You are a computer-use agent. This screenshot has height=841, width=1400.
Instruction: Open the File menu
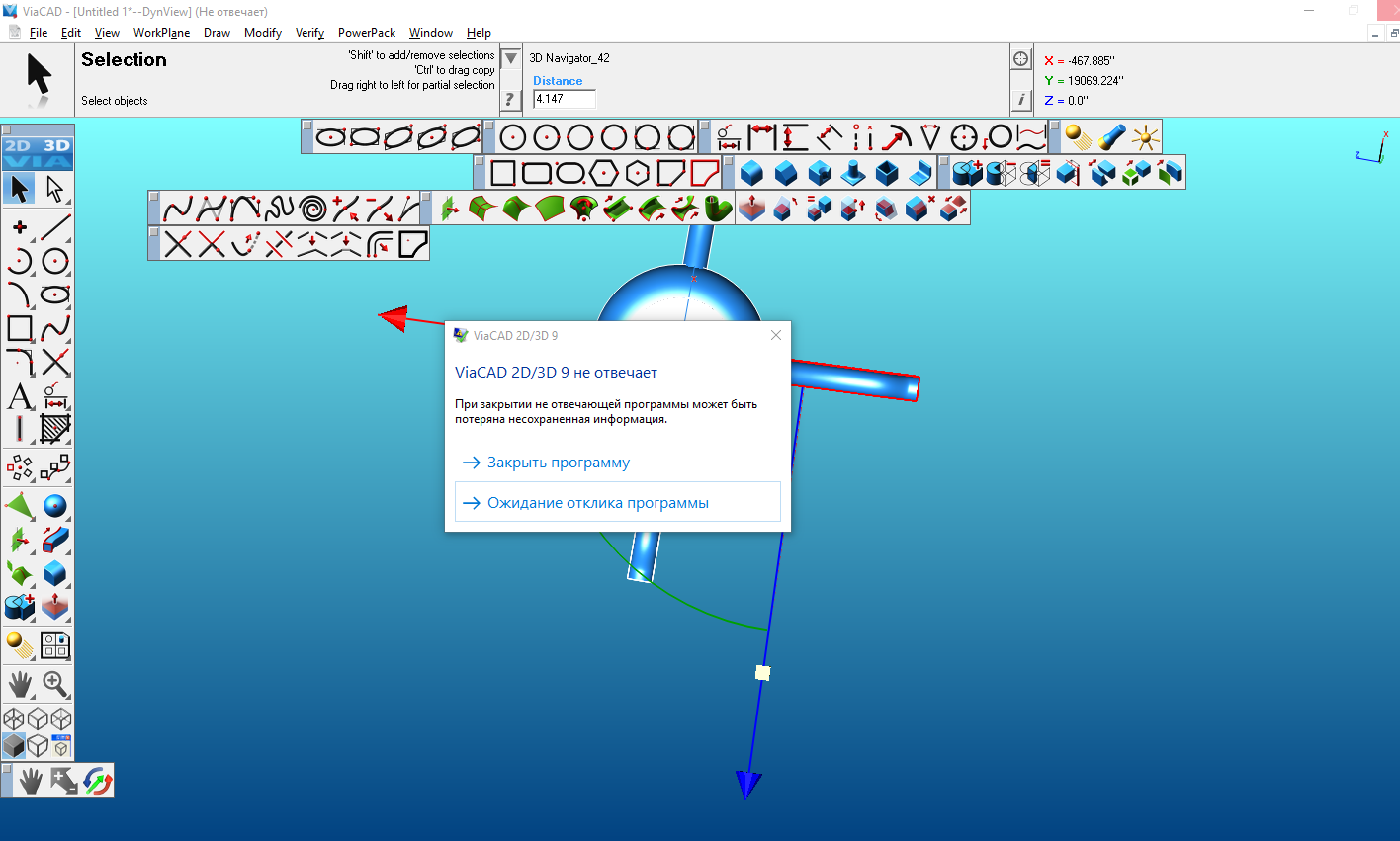(39, 33)
